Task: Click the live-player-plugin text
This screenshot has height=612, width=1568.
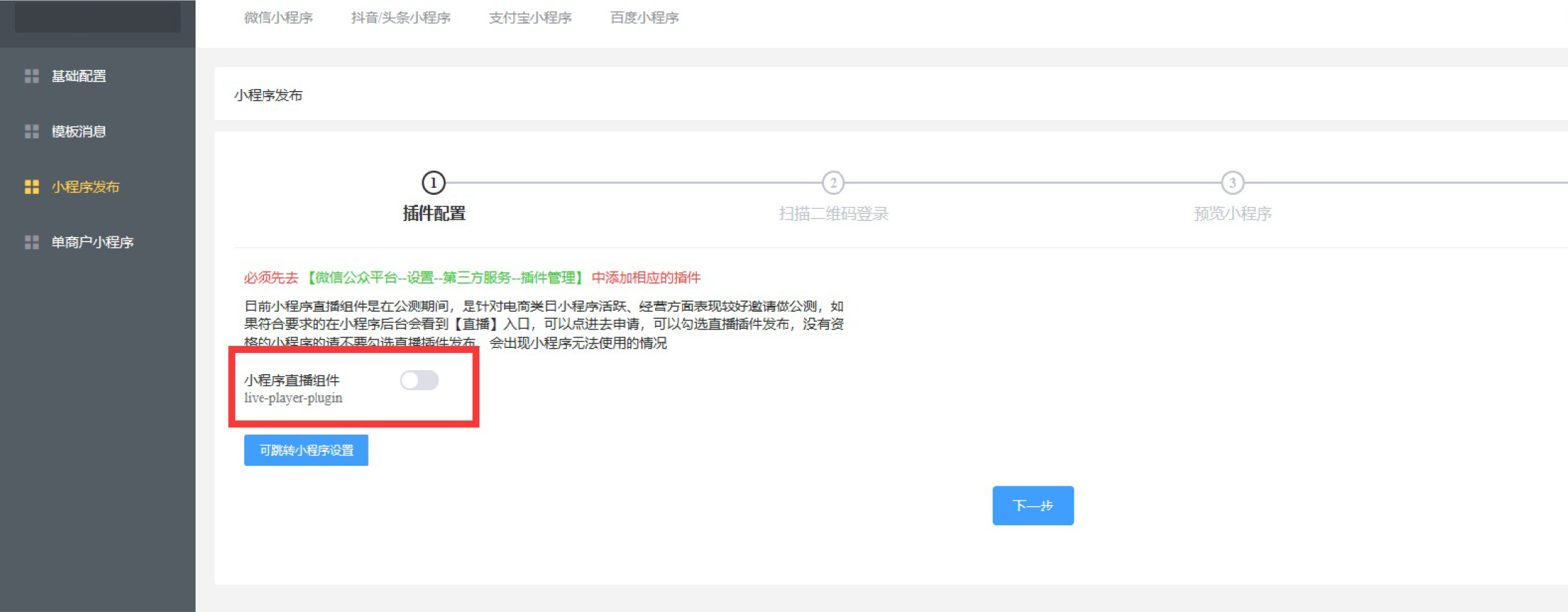Action: pos(293,398)
